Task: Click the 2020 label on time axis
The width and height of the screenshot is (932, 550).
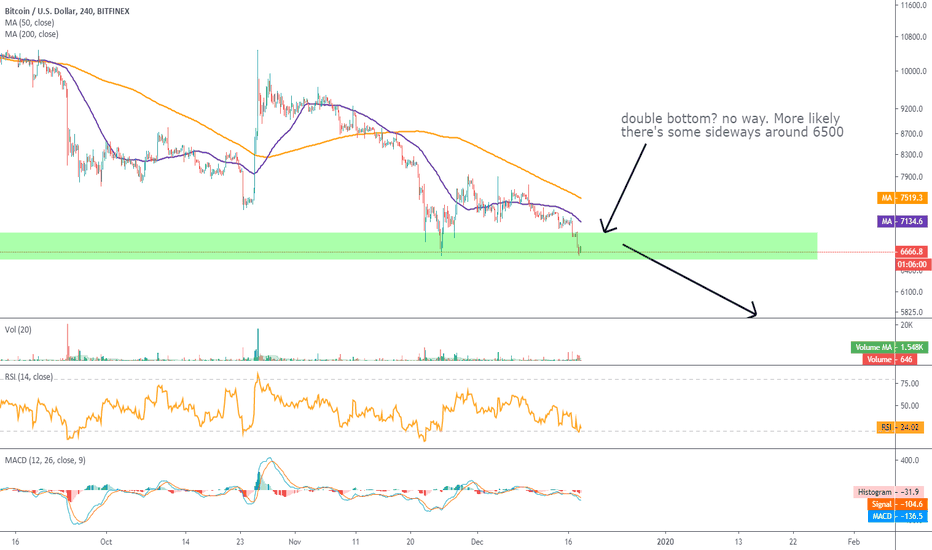Action: click(x=665, y=542)
